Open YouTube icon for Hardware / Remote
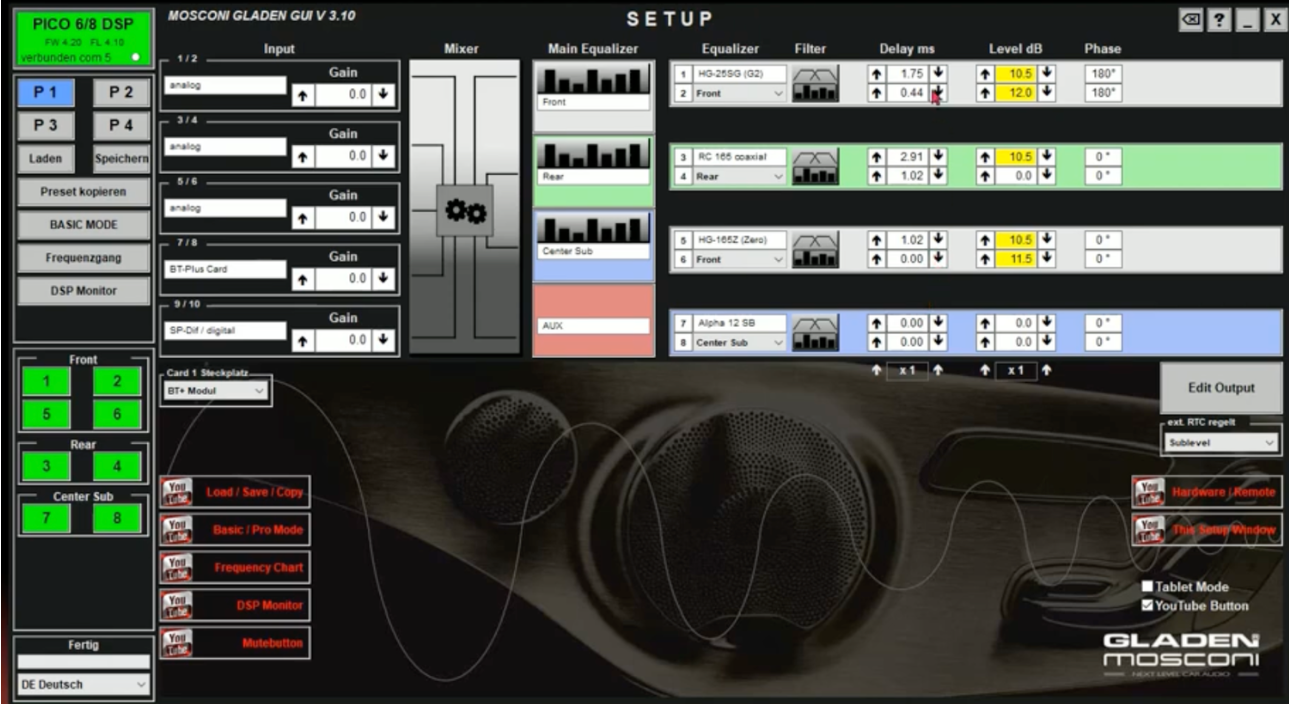The image size is (1289, 704). point(1148,492)
